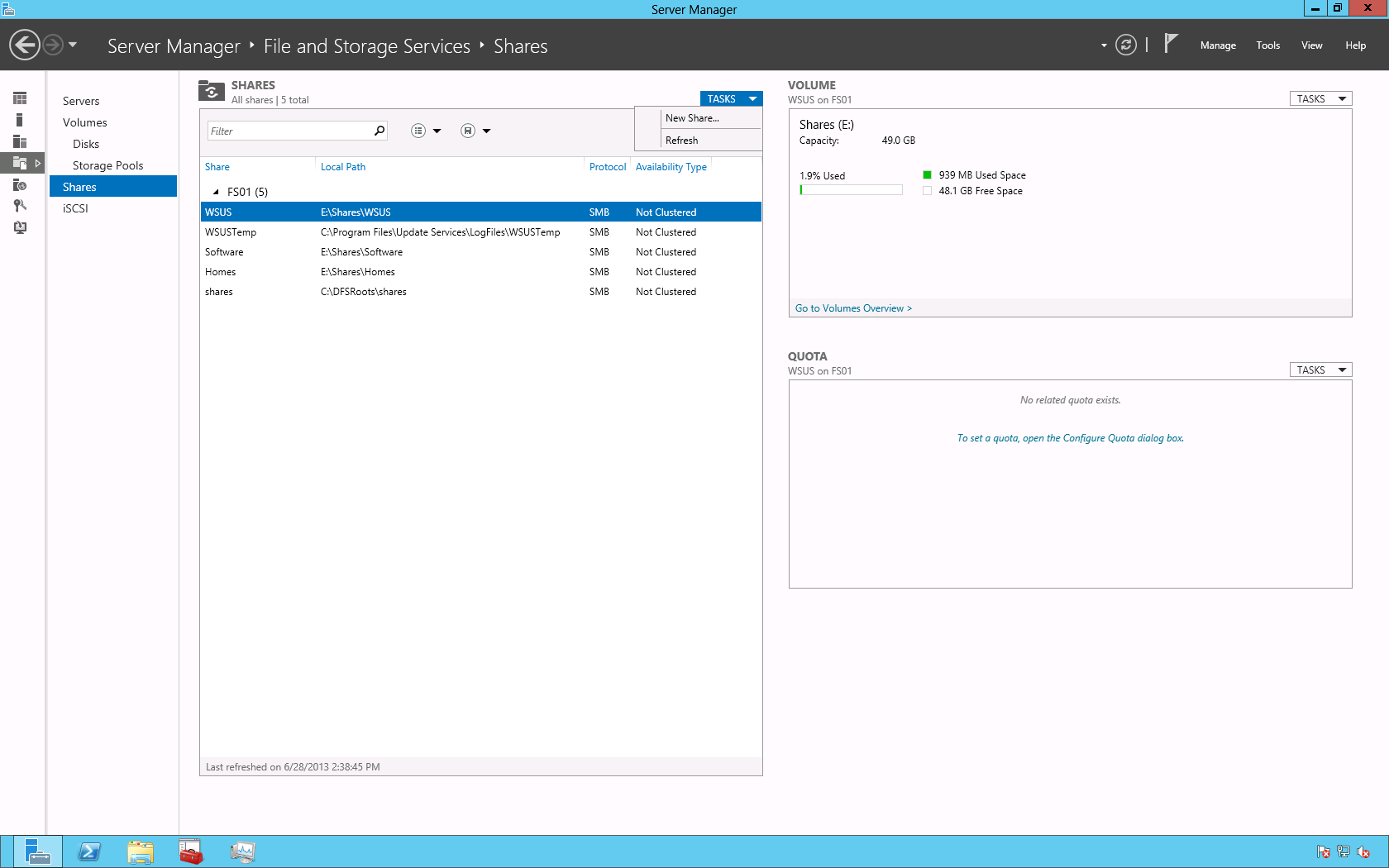The image size is (1389, 868).
Task: Click the back navigation arrow
Action: pyautogui.click(x=25, y=45)
